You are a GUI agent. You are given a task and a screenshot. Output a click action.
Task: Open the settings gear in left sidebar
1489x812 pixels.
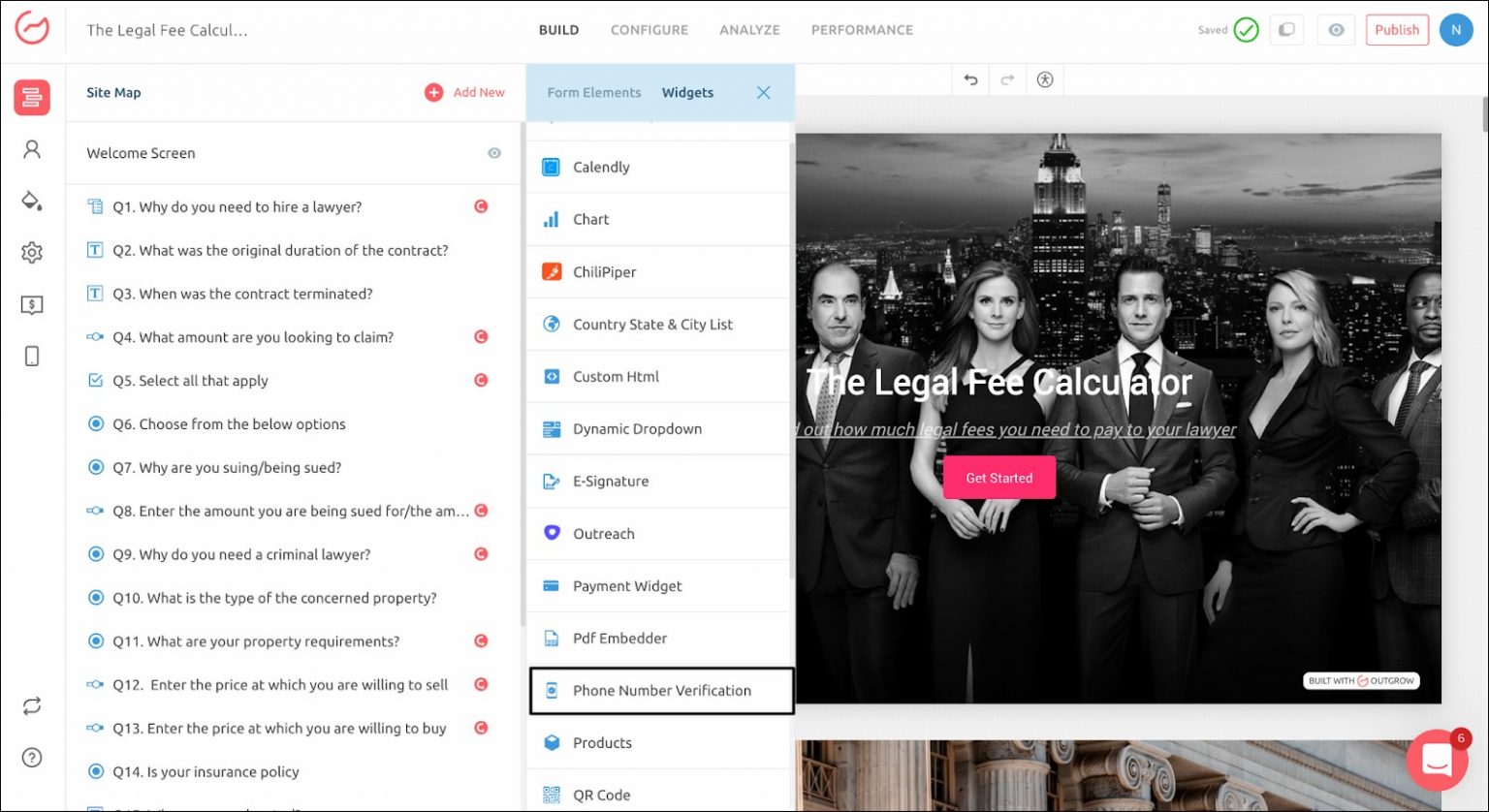[x=32, y=253]
